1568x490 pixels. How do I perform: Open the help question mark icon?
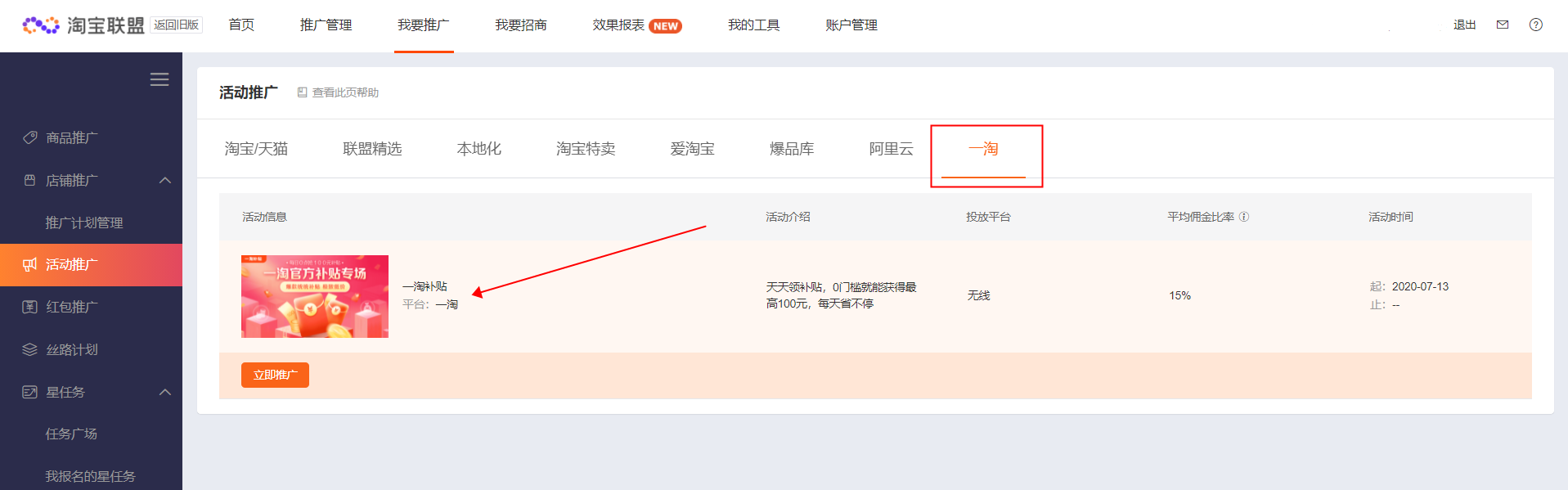(1536, 25)
